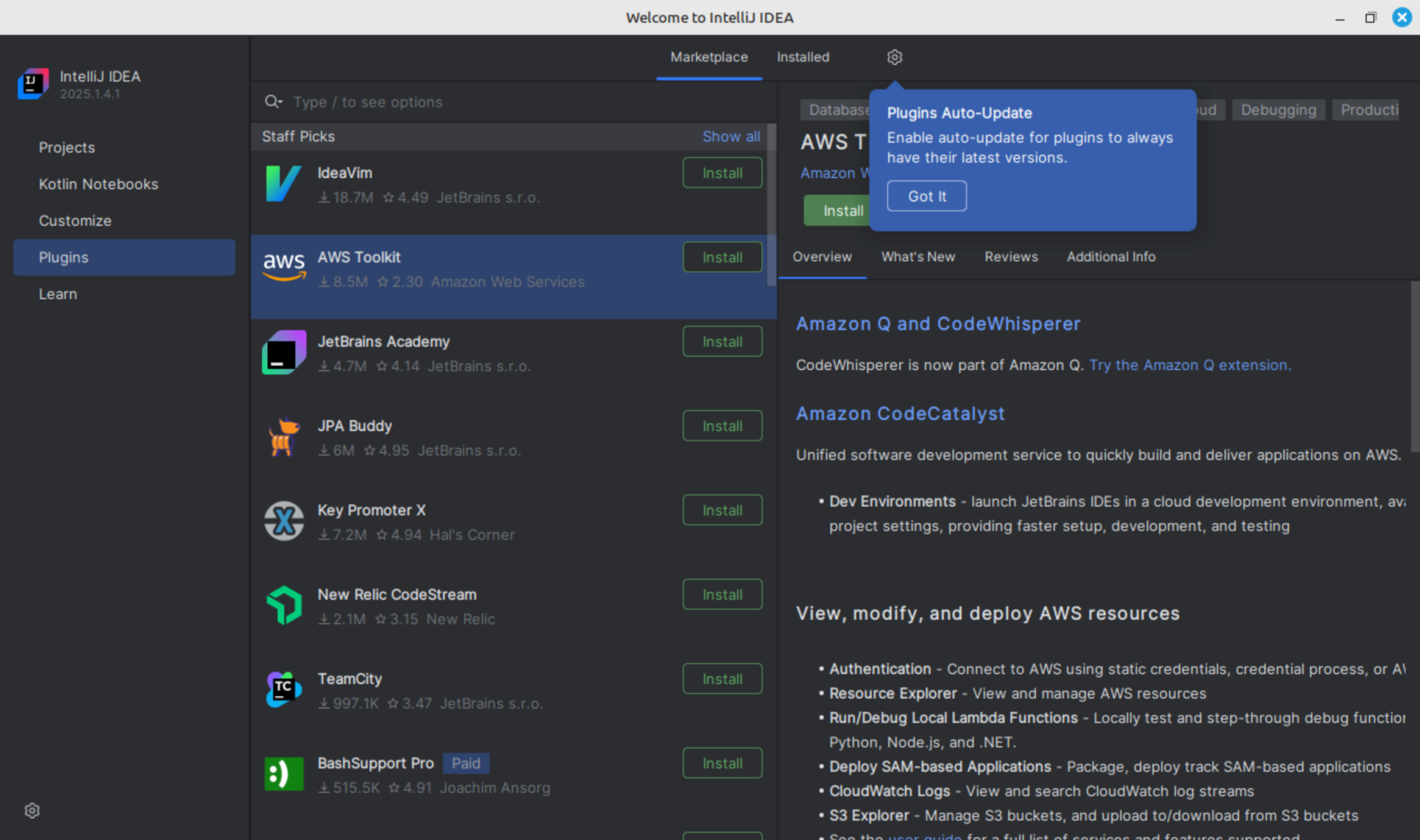The width and height of the screenshot is (1420, 840).
Task: Open the search options dropdown
Action: (x=273, y=101)
